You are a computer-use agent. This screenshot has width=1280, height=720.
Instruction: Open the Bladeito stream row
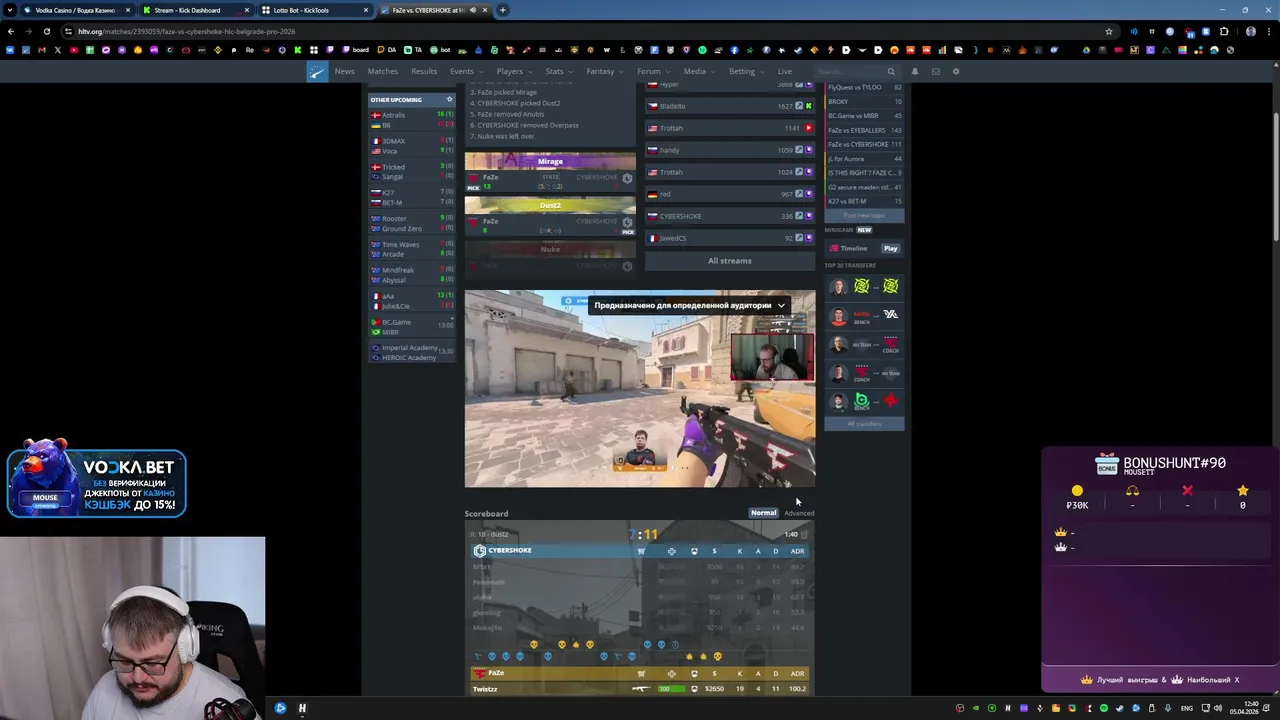point(729,106)
